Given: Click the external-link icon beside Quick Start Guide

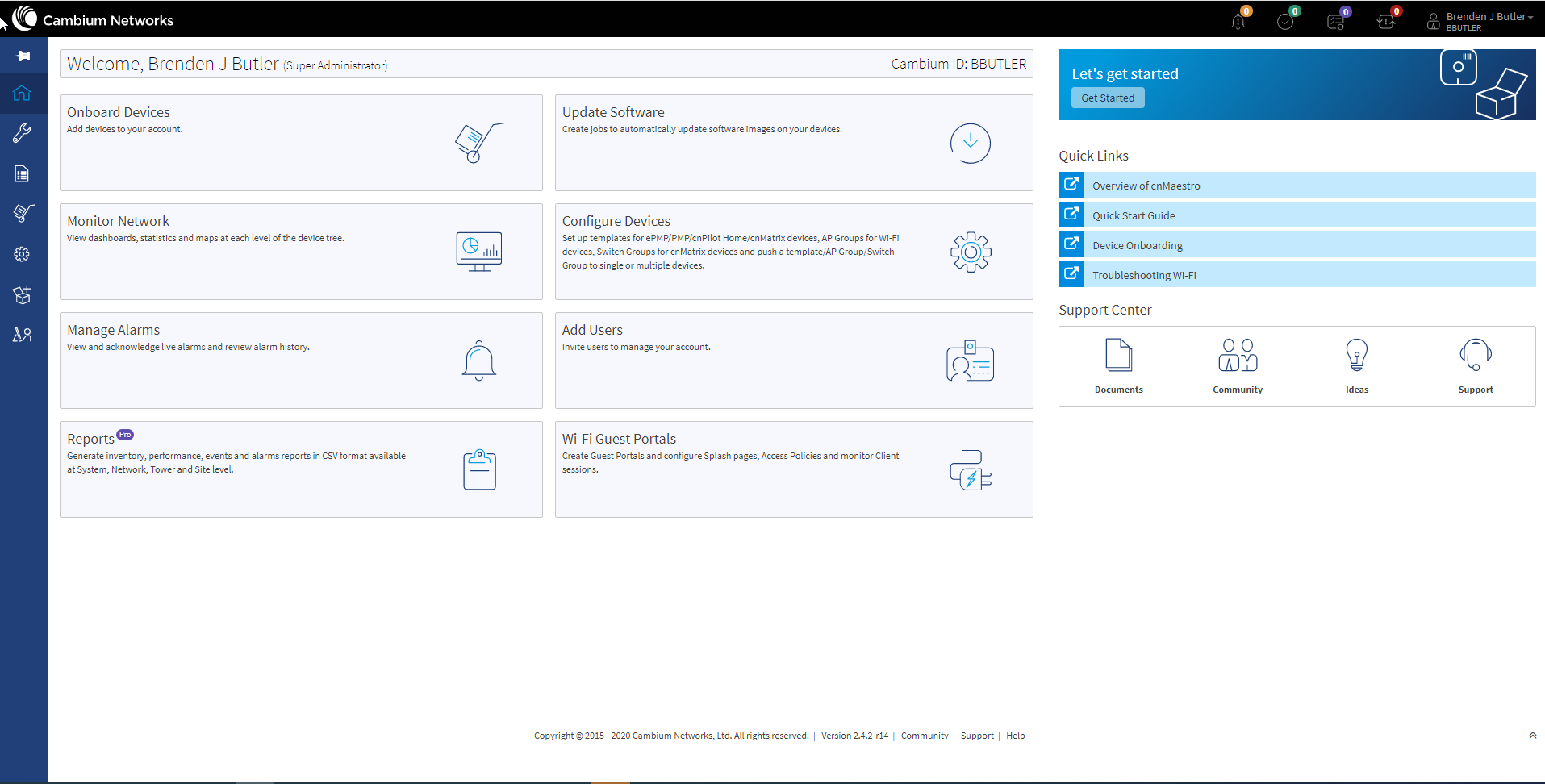Looking at the screenshot, I should (1071, 215).
